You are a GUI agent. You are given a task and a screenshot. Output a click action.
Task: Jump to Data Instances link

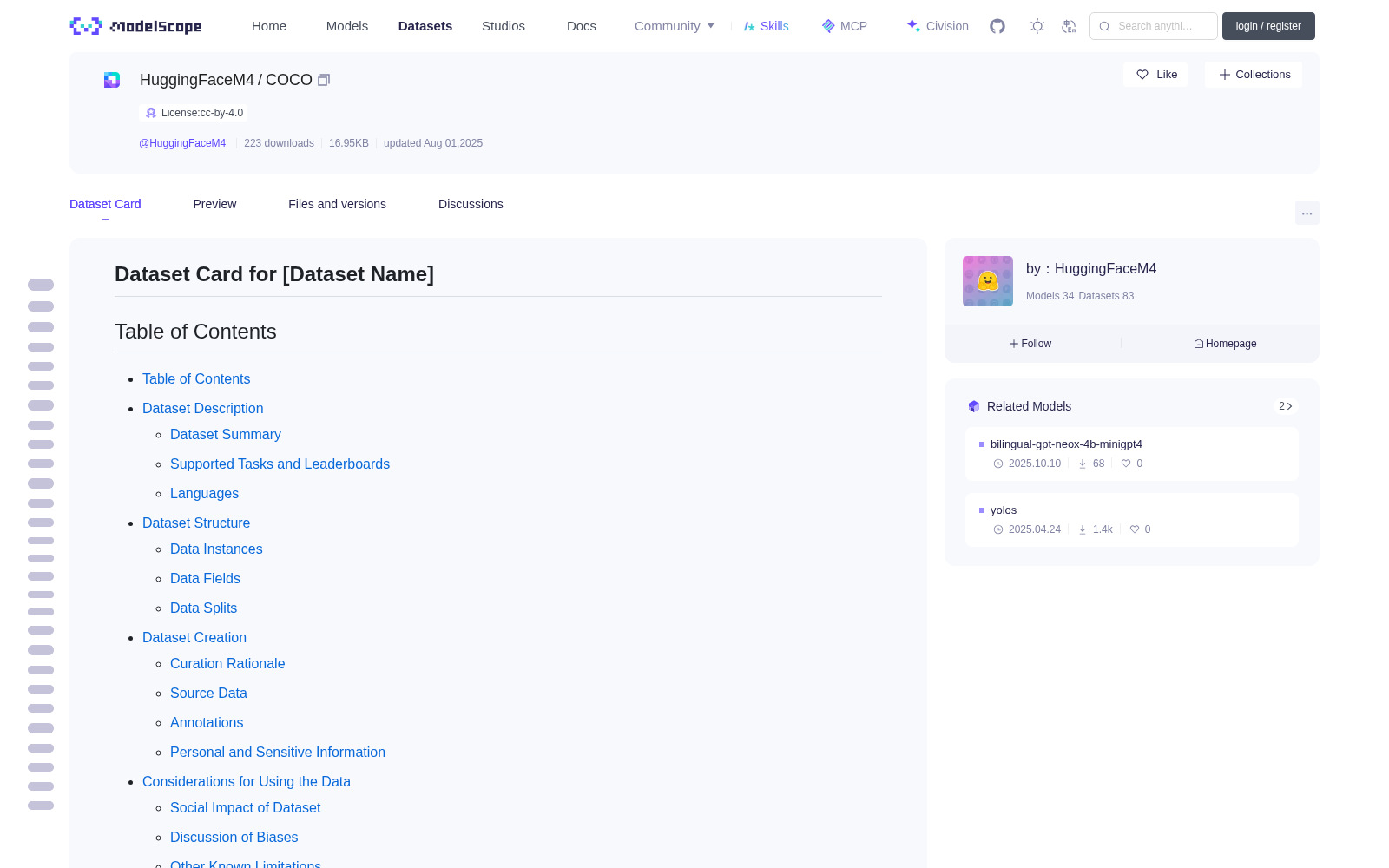point(216,549)
